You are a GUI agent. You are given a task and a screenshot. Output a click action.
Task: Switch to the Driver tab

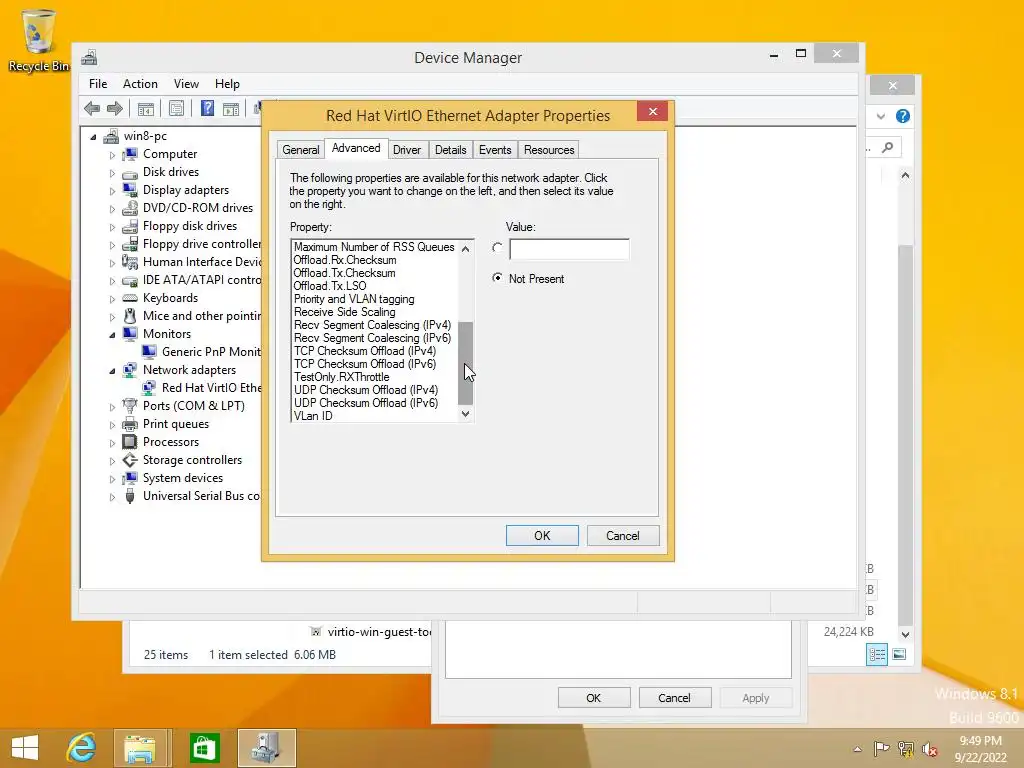point(407,150)
